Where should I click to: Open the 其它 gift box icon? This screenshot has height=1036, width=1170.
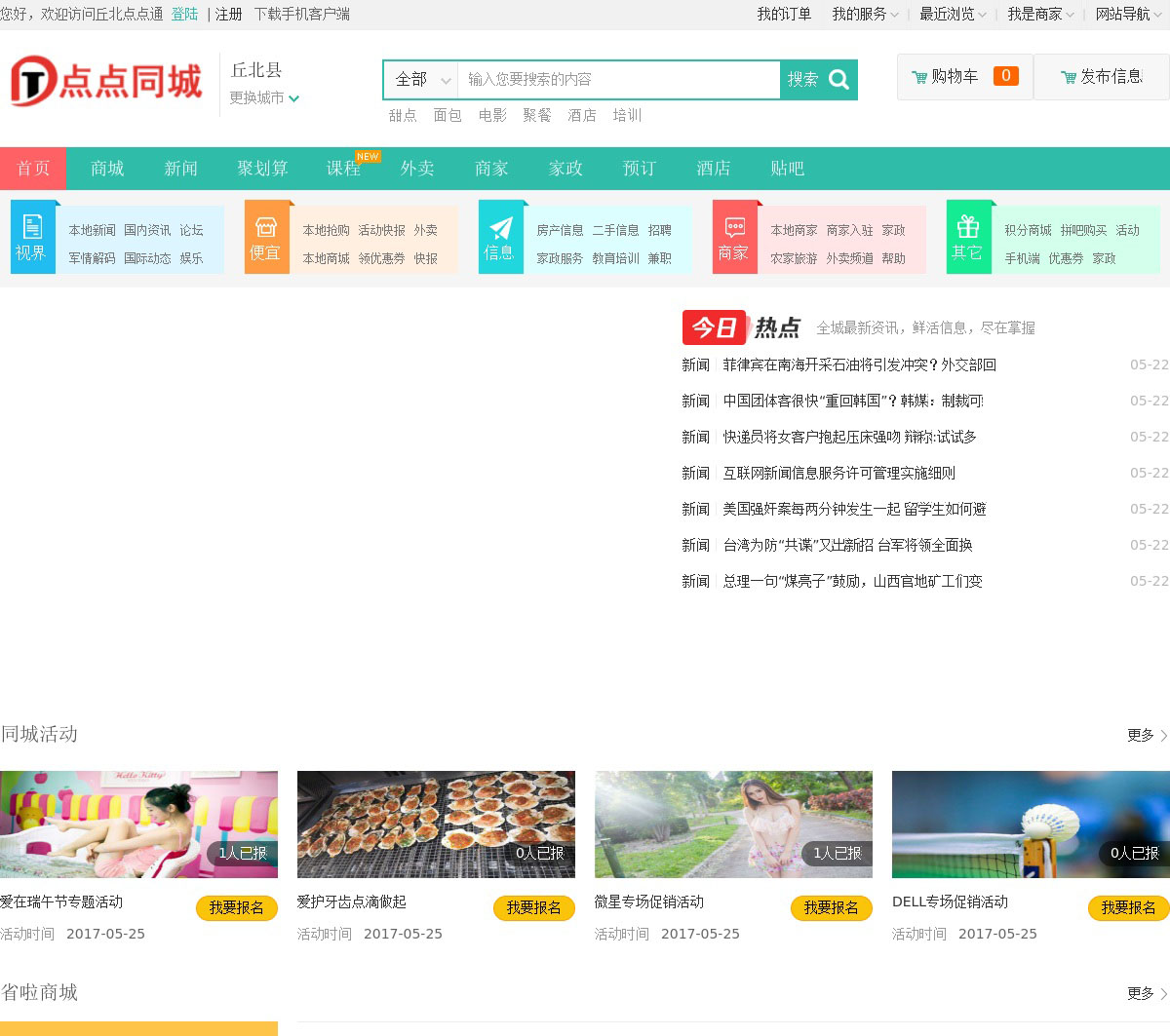(968, 227)
